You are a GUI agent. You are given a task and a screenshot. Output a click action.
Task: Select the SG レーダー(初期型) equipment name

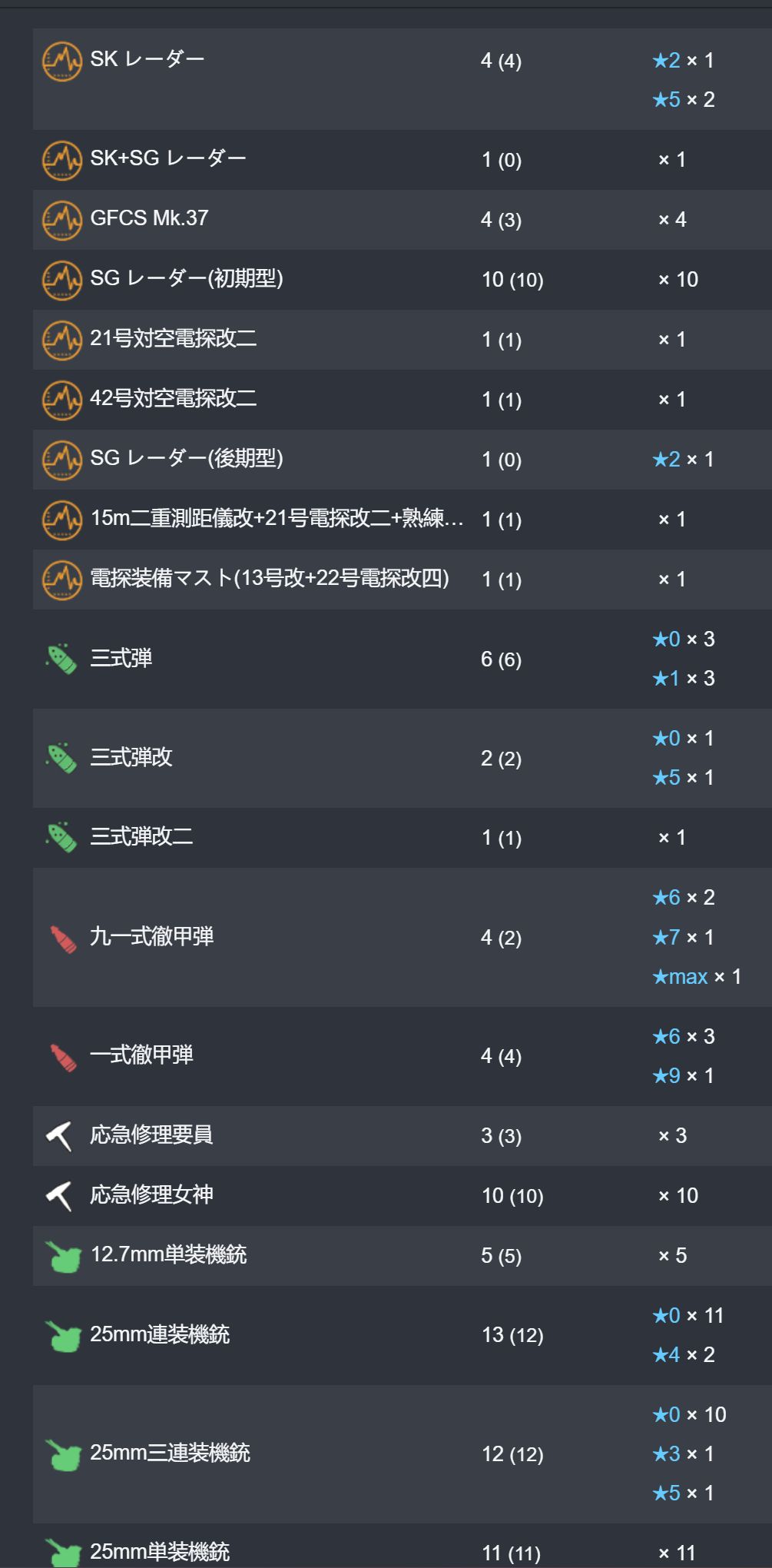pyautogui.click(x=187, y=278)
